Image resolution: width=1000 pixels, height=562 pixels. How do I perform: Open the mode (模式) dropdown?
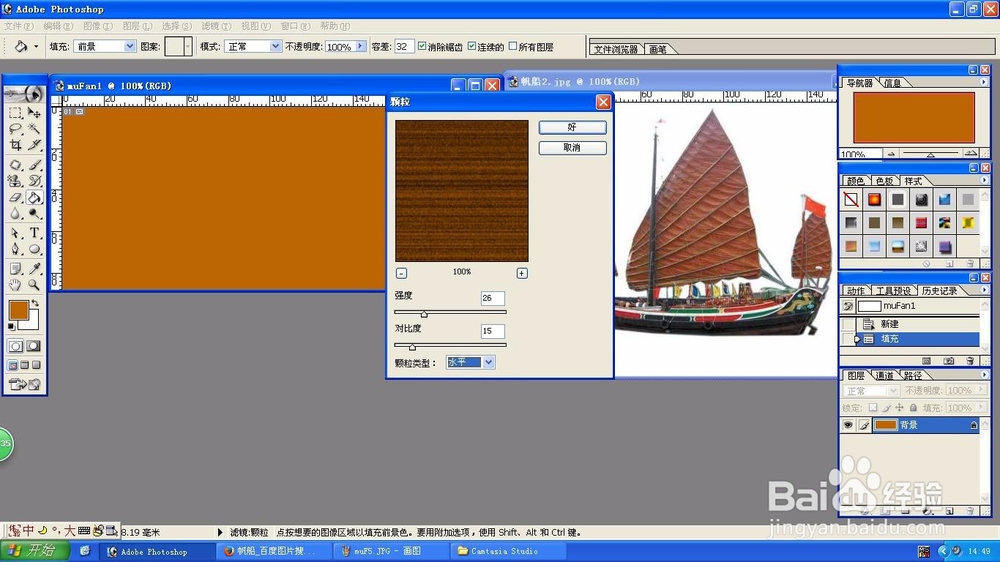click(x=275, y=46)
